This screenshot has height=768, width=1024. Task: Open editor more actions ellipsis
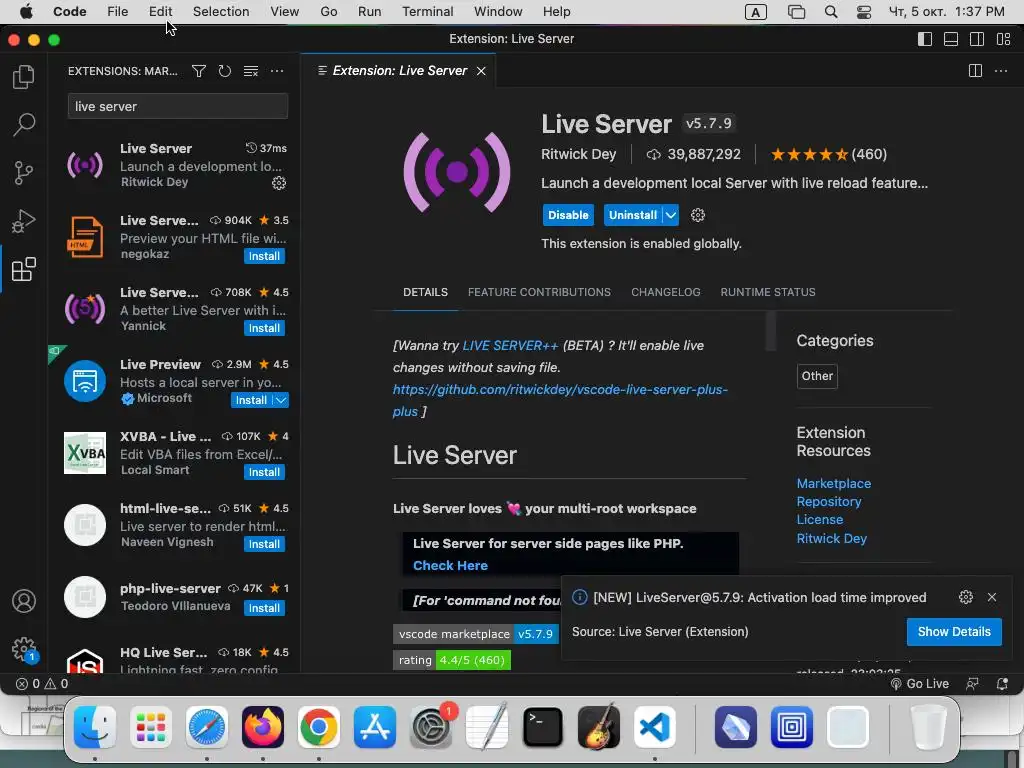[x=1000, y=71]
